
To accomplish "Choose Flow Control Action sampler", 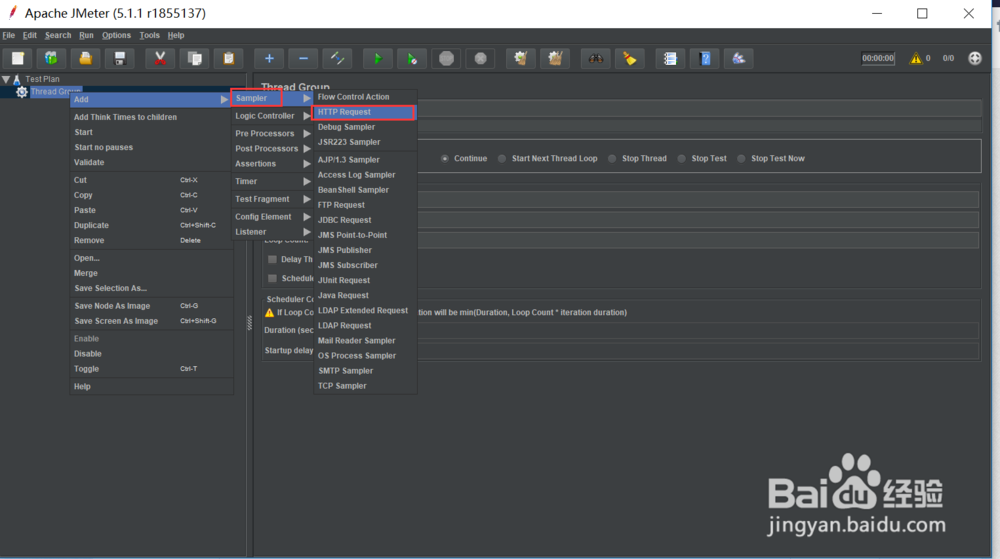I will [x=365, y=97].
